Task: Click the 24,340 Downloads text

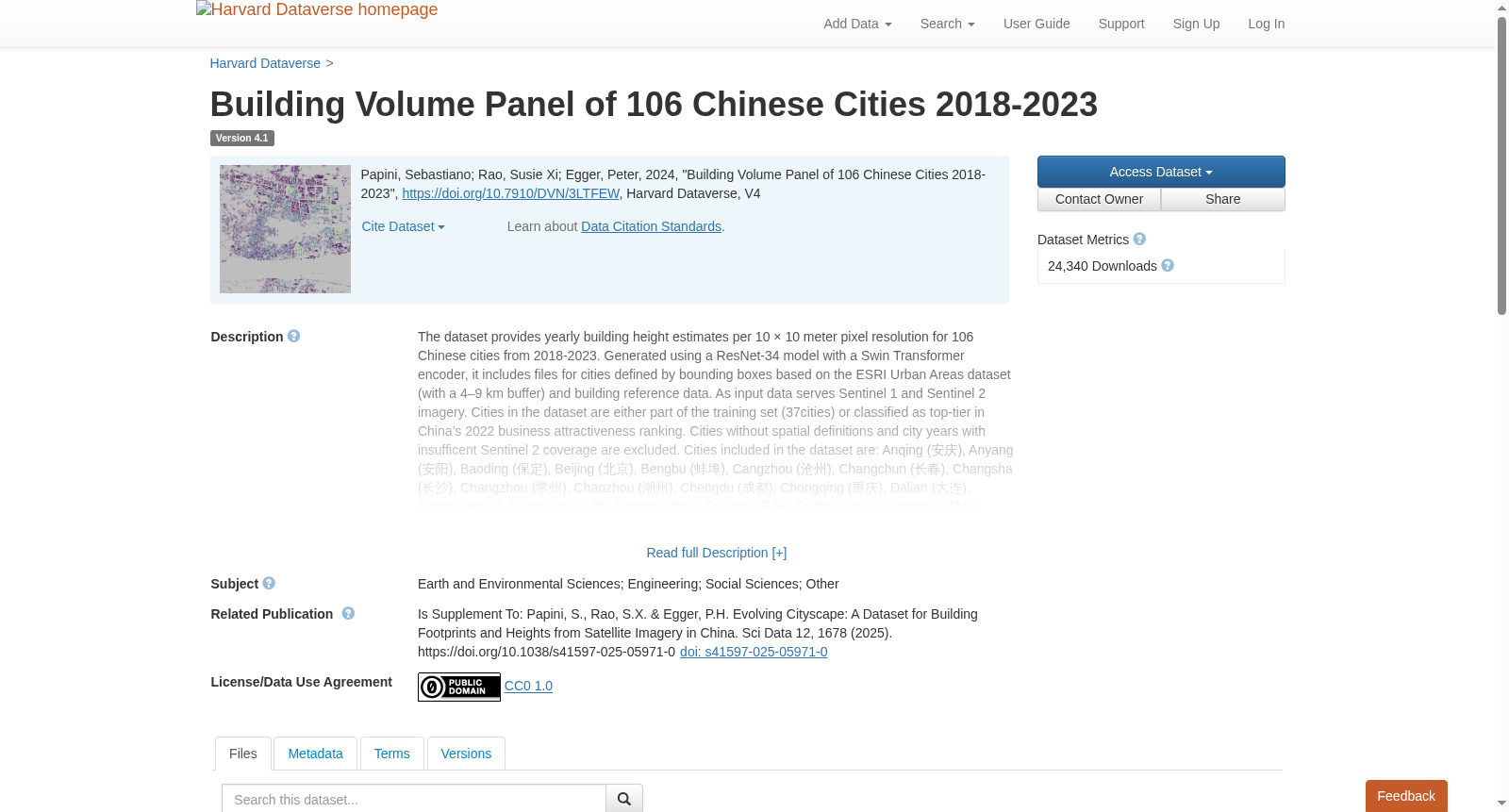Action: point(1102,266)
